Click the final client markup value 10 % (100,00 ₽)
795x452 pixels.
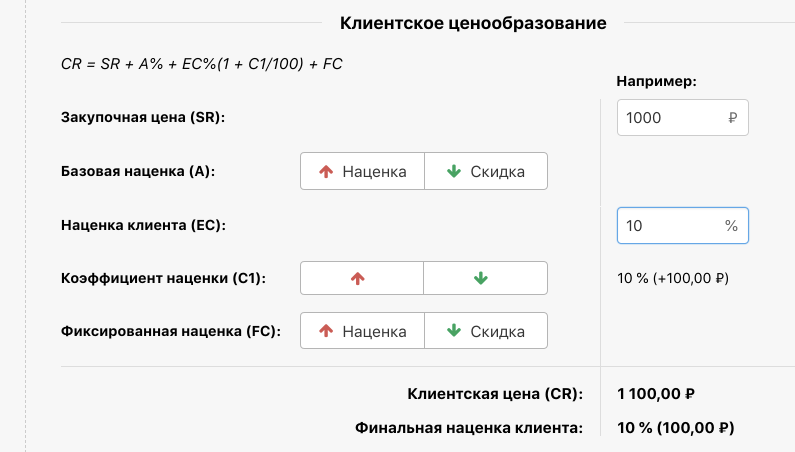676,428
